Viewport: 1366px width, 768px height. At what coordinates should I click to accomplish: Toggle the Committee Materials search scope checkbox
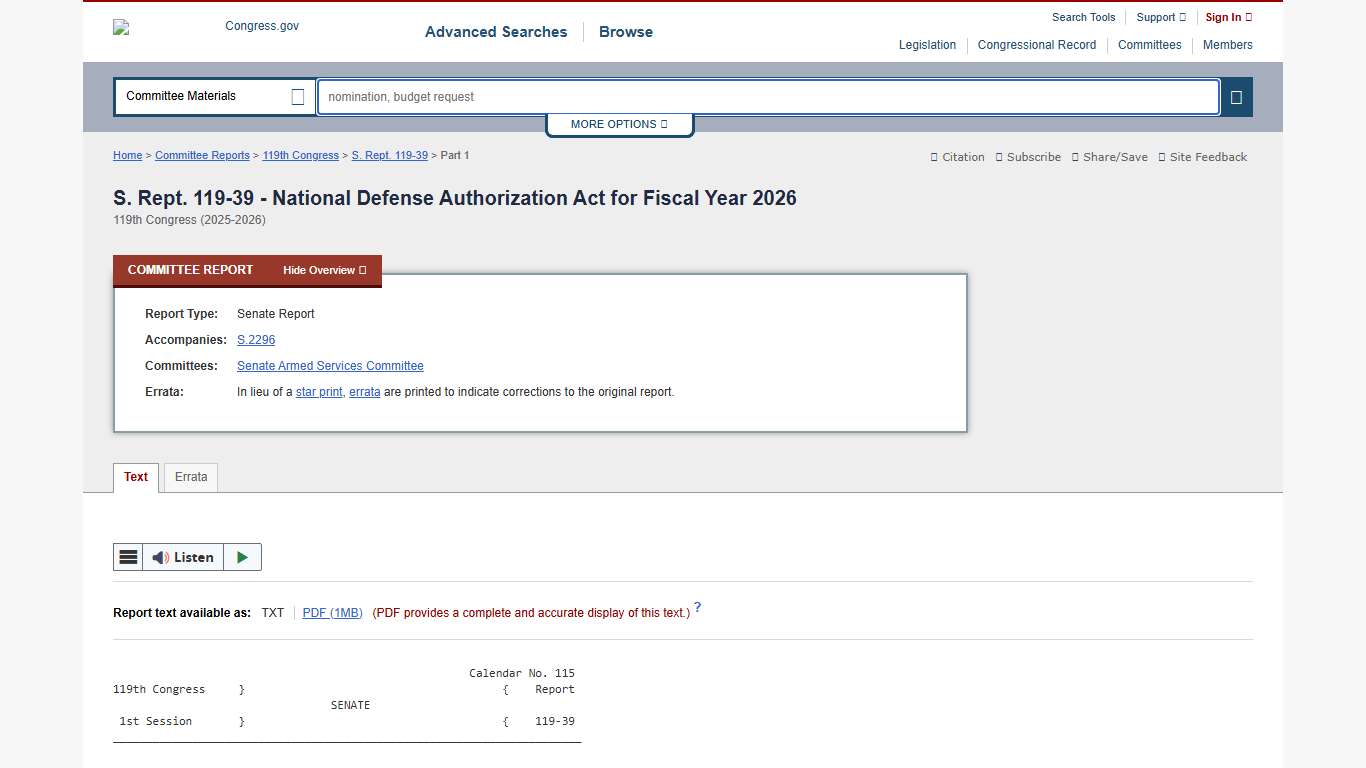pos(297,96)
